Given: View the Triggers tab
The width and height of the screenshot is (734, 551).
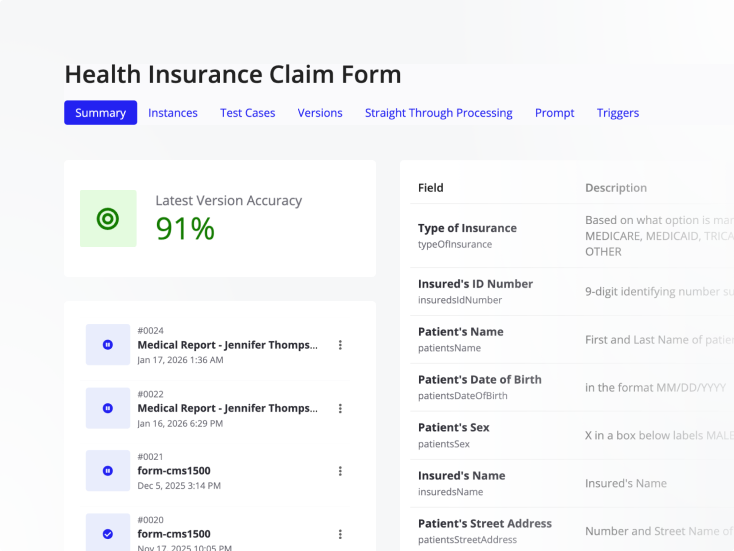Looking at the screenshot, I should tap(618, 113).
